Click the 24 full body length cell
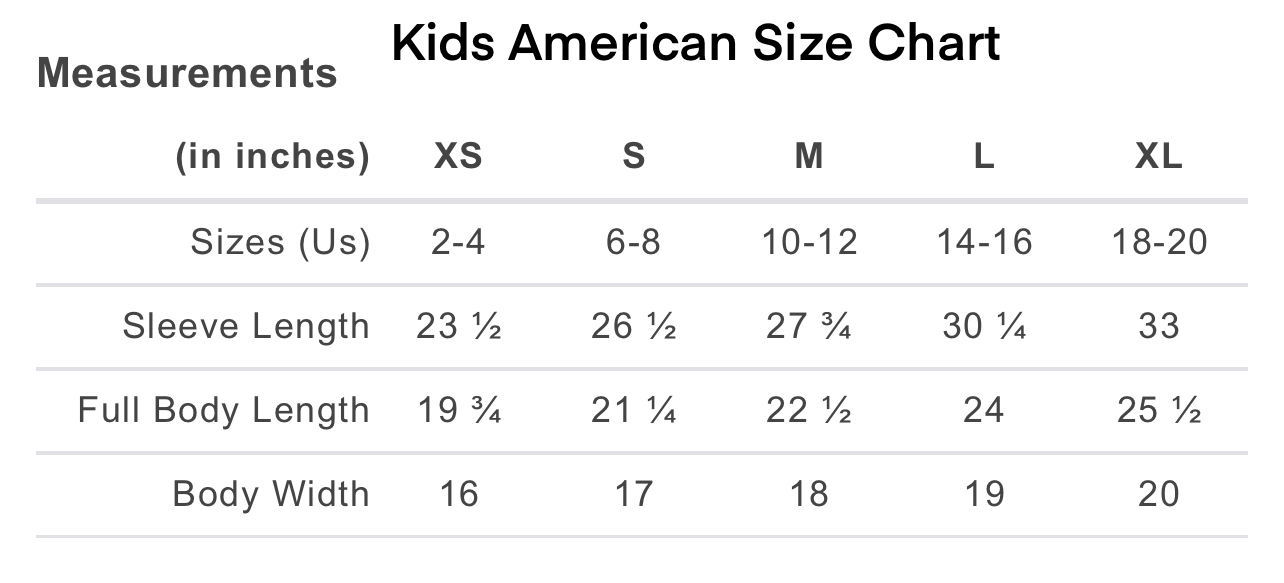 point(984,410)
